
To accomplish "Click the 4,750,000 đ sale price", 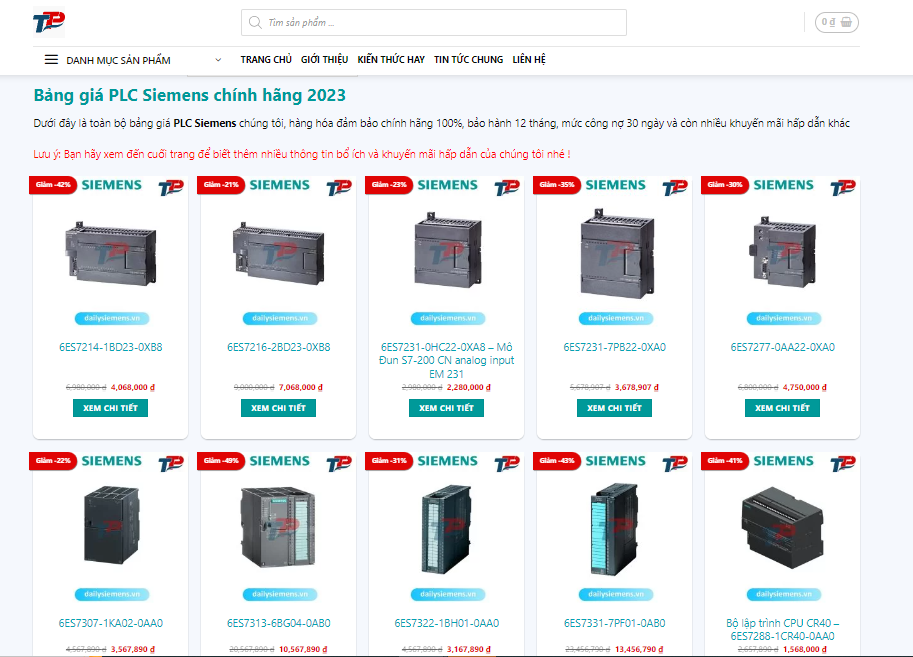I will 805,387.
